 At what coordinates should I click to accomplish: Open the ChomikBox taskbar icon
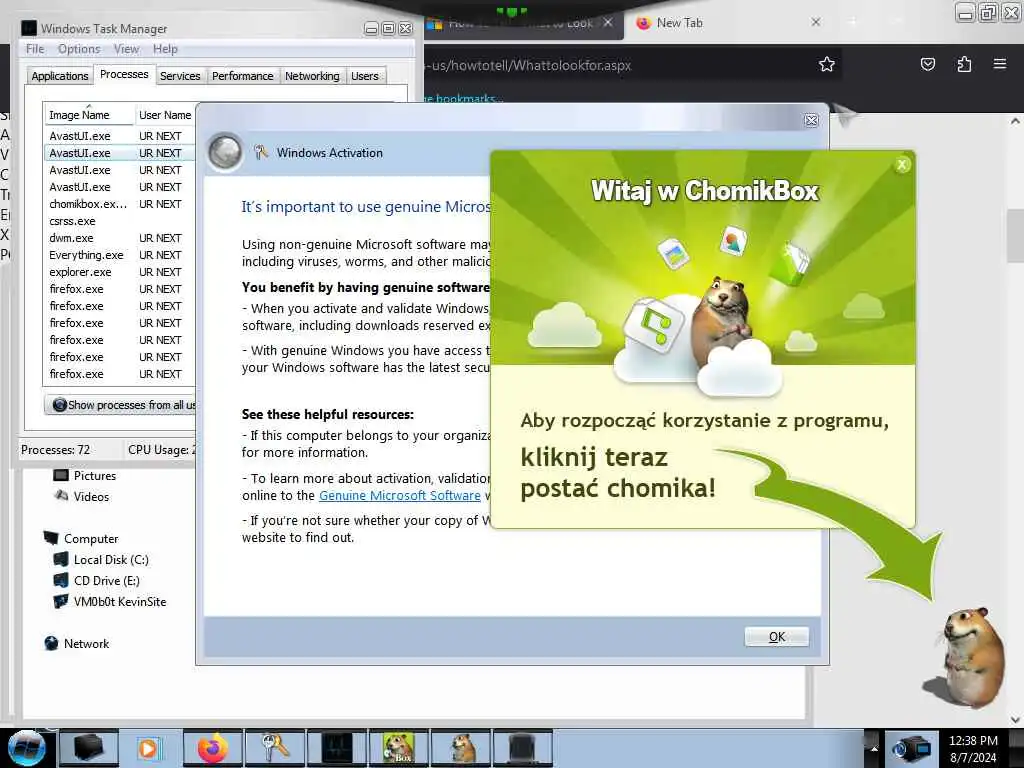(x=398, y=748)
